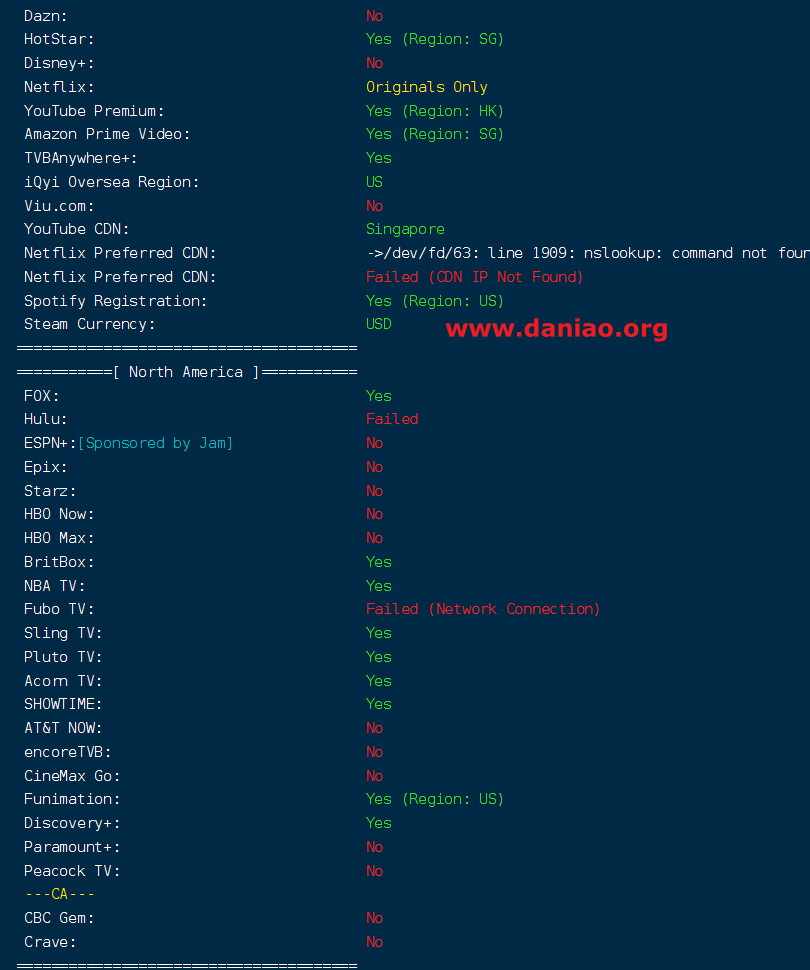
Task: Click '[Sponsored by Jam]' text
Action: point(155,444)
